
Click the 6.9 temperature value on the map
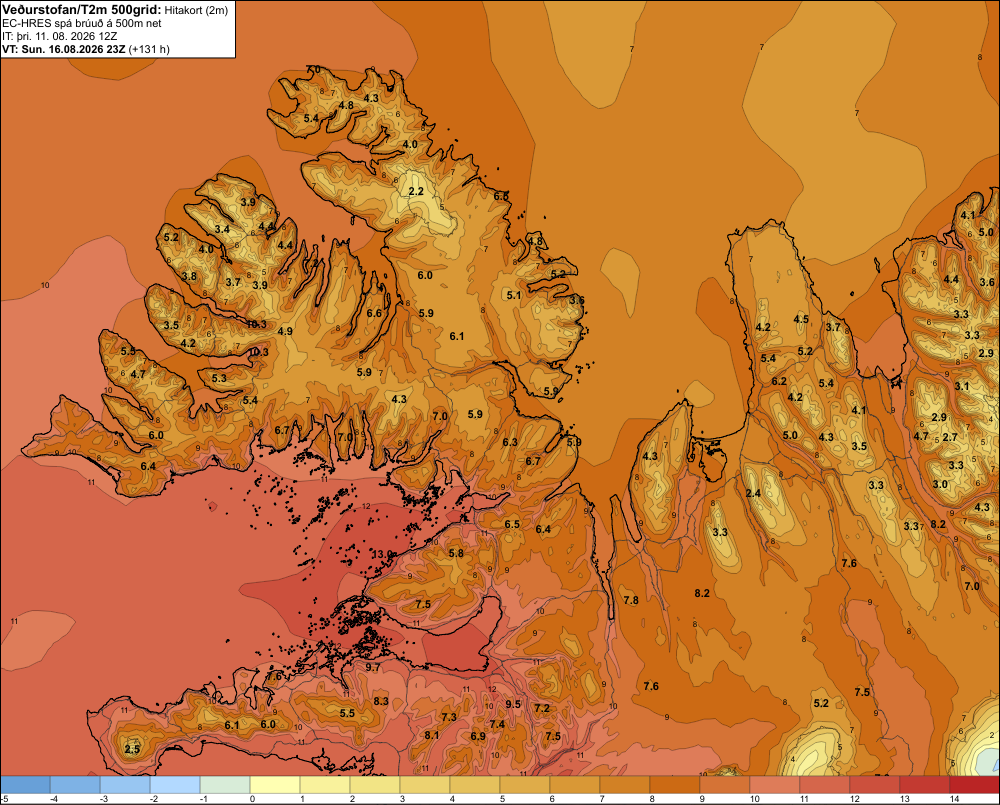(x=478, y=736)
